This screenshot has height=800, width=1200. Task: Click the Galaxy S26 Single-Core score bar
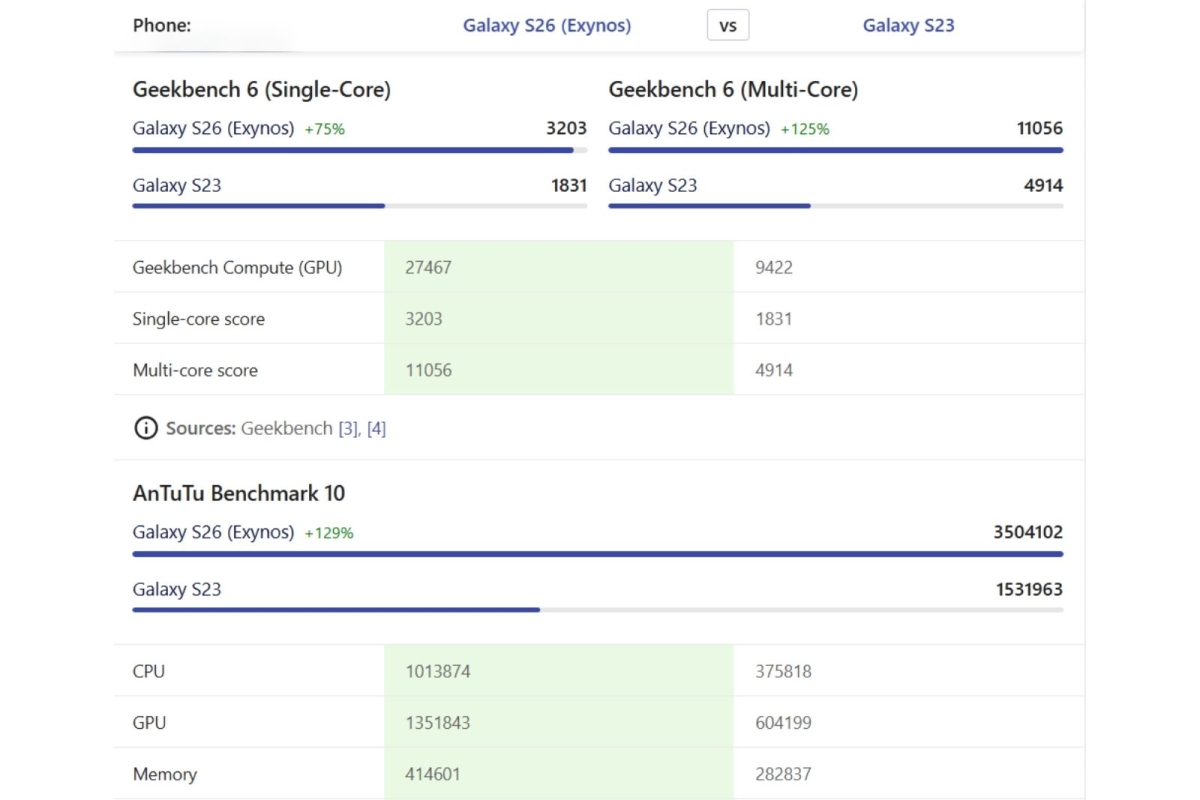(x=353, y=150)
